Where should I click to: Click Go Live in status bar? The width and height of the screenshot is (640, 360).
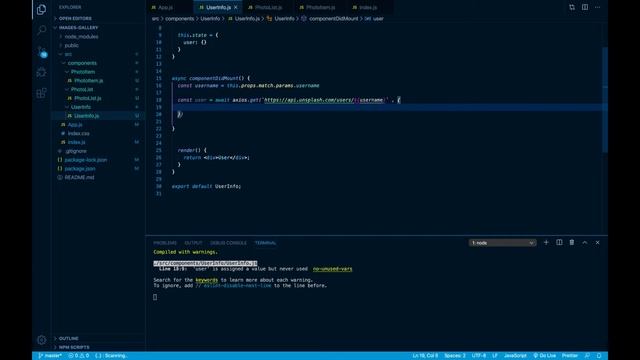(544, 356)
